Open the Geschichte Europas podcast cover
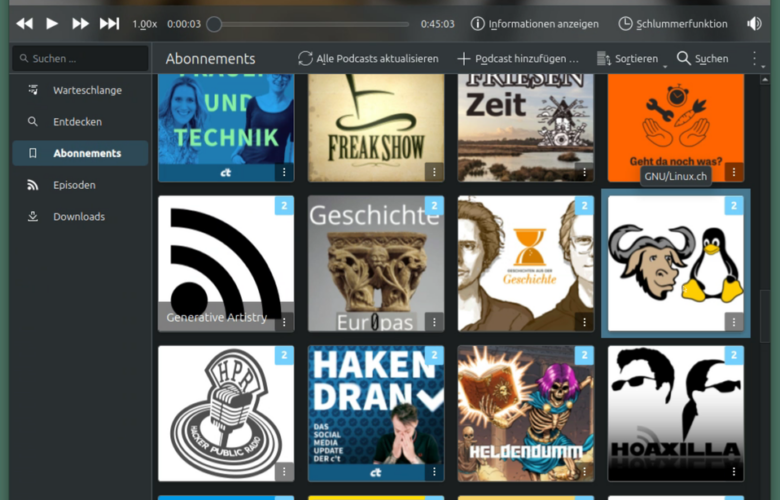 [x=376, y=264]
